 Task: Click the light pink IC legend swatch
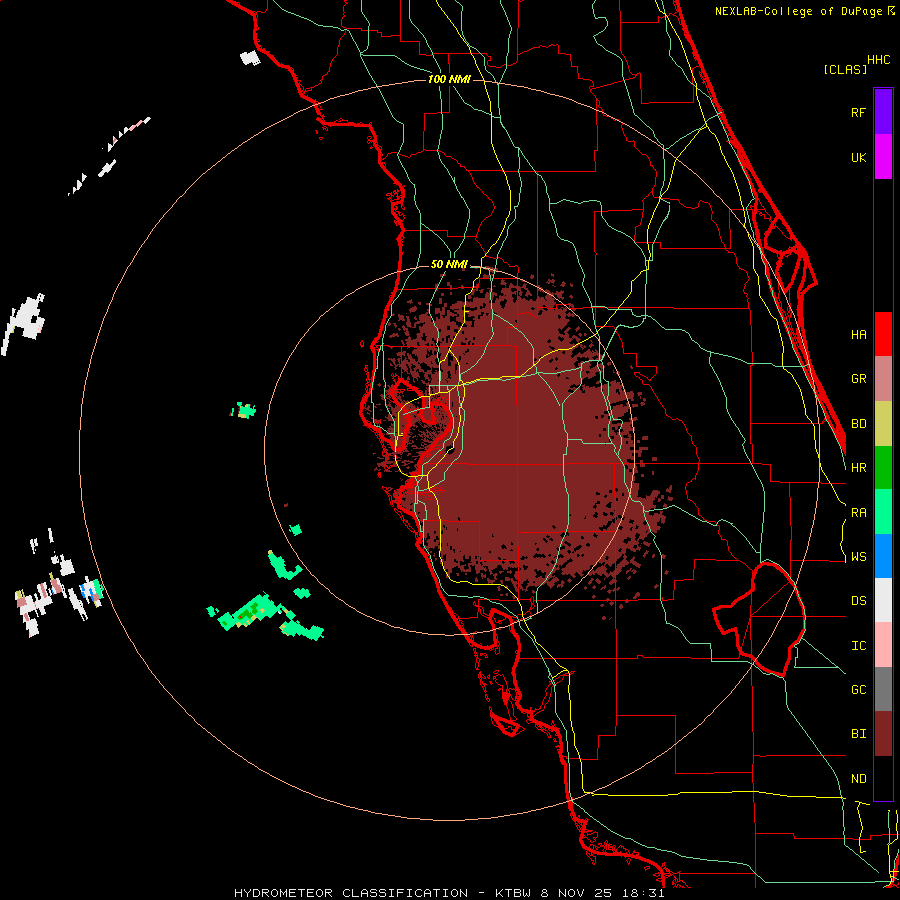pyautogui.click(x=883, y=645)
